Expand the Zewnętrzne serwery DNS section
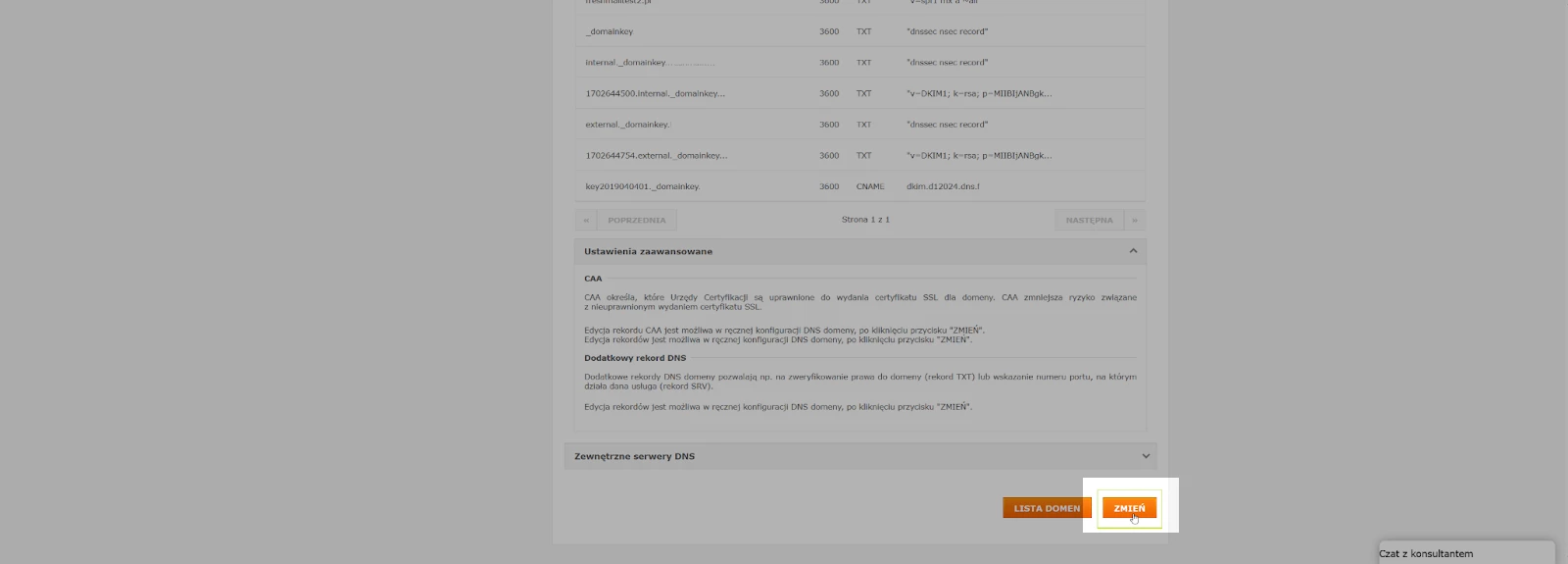1568x564 pixels. (1145, 456)
